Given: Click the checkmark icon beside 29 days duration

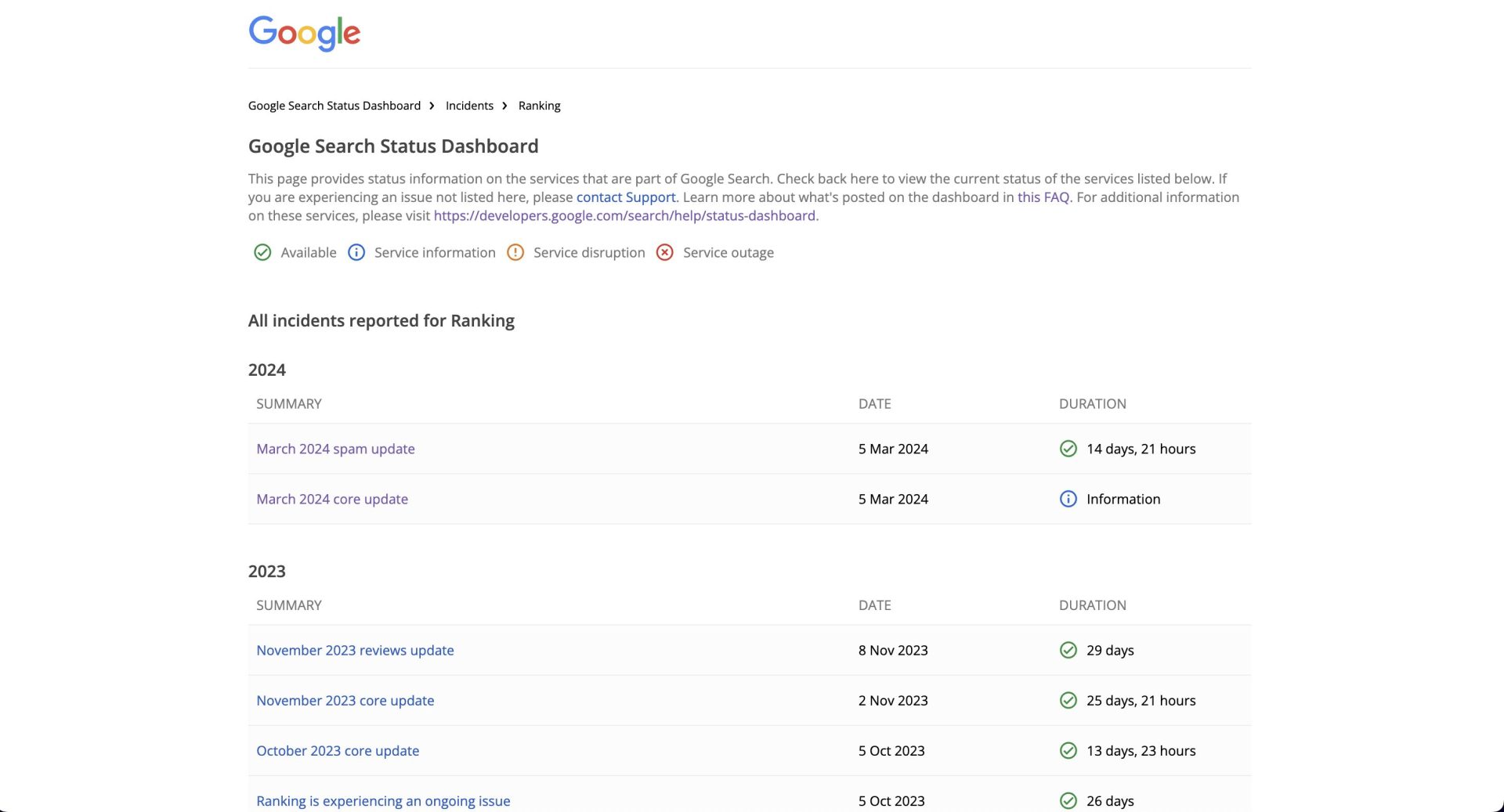Looking at the screenshot, I should click(x=1068, y=650).
